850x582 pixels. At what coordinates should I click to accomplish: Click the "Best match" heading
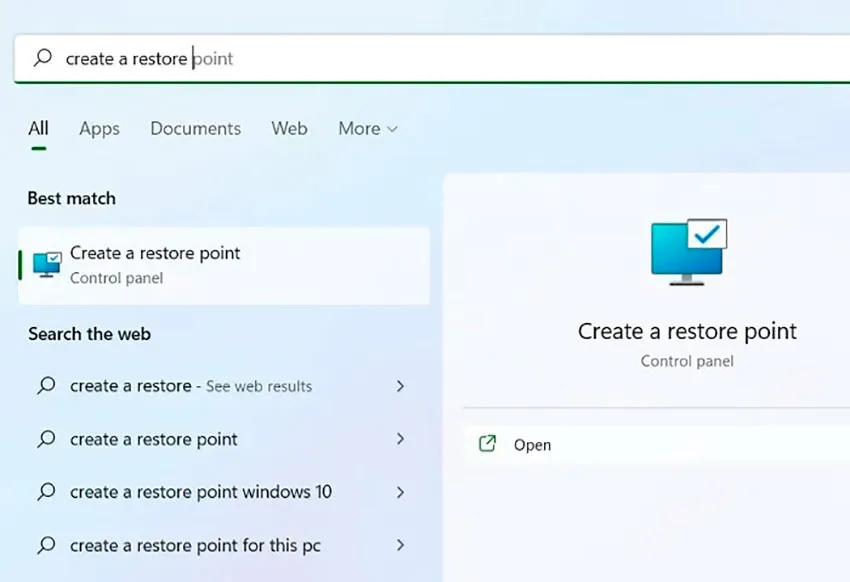pos(72,198)
